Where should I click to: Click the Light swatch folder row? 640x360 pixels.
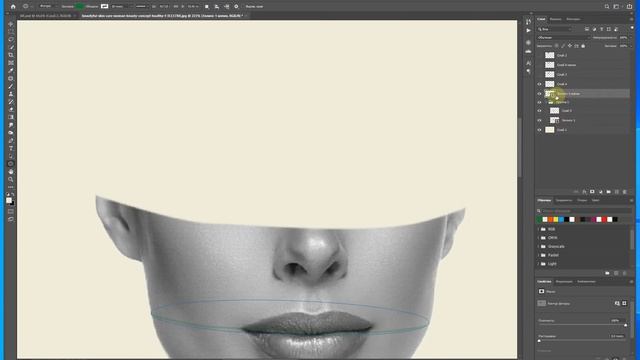(584, 264)
